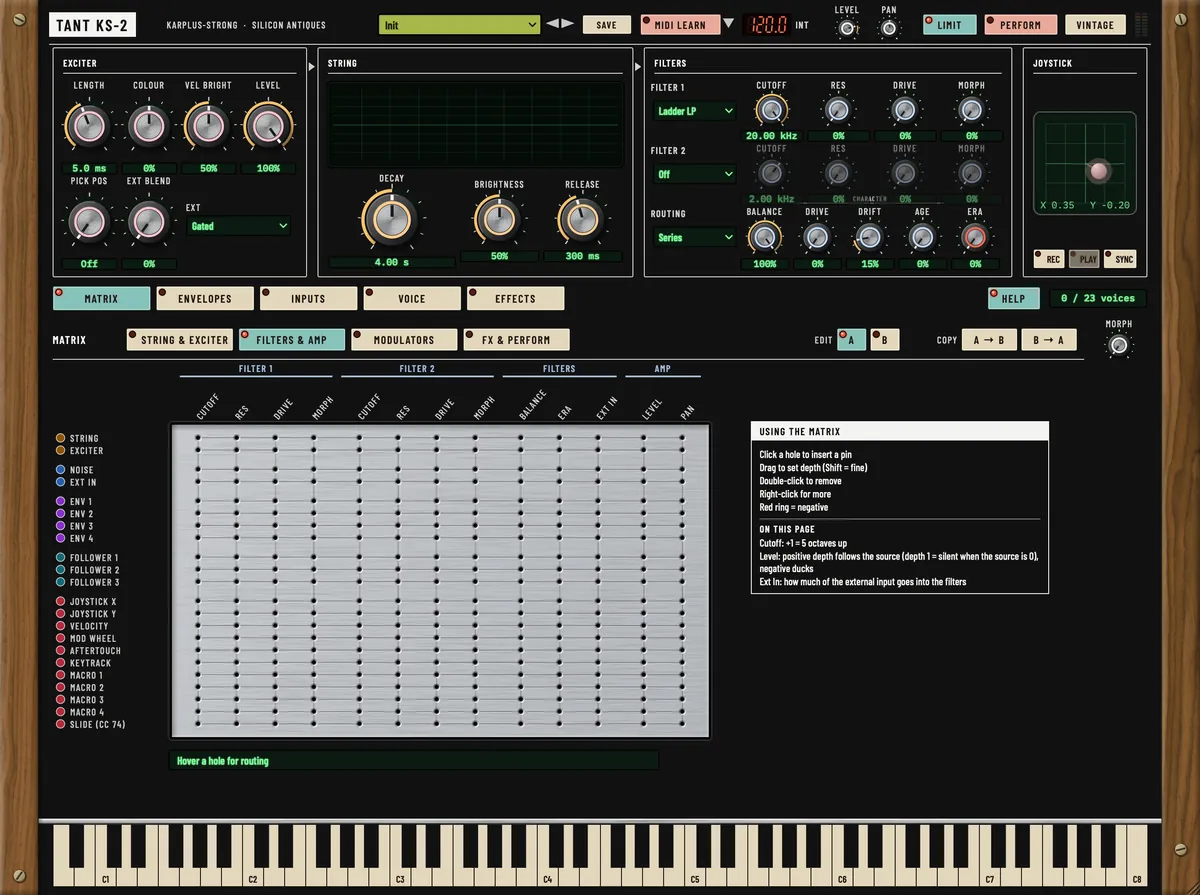Open the Modulators matrix page

(x=404, y=340)
